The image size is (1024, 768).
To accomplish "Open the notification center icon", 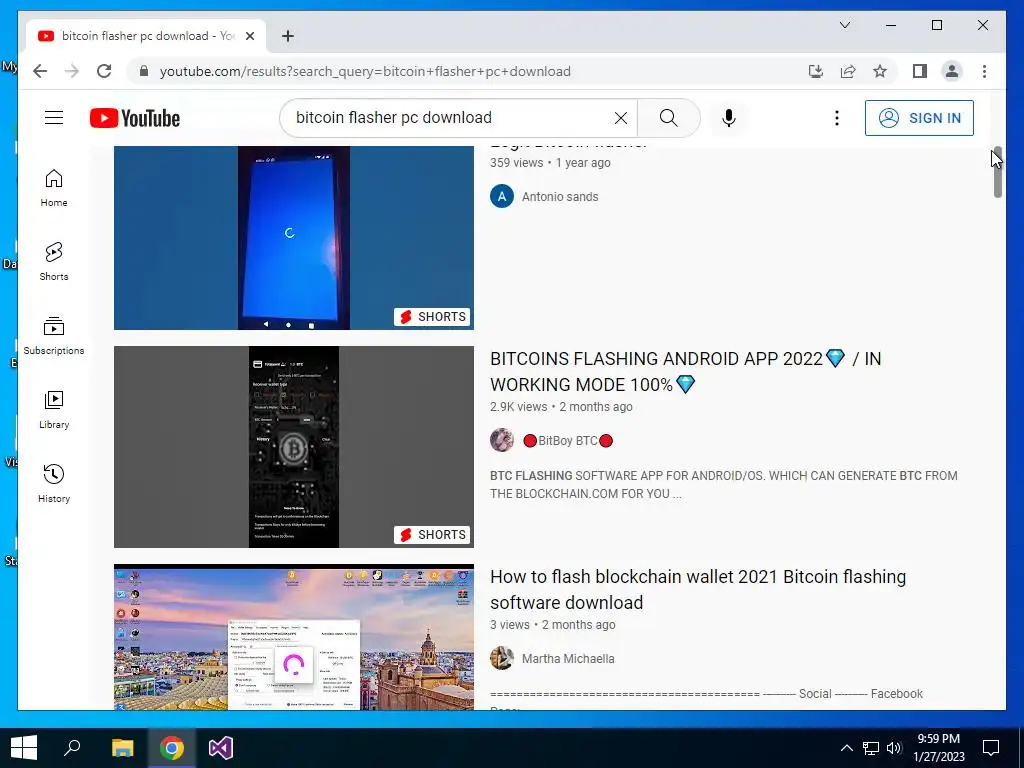I will (991, 748).
